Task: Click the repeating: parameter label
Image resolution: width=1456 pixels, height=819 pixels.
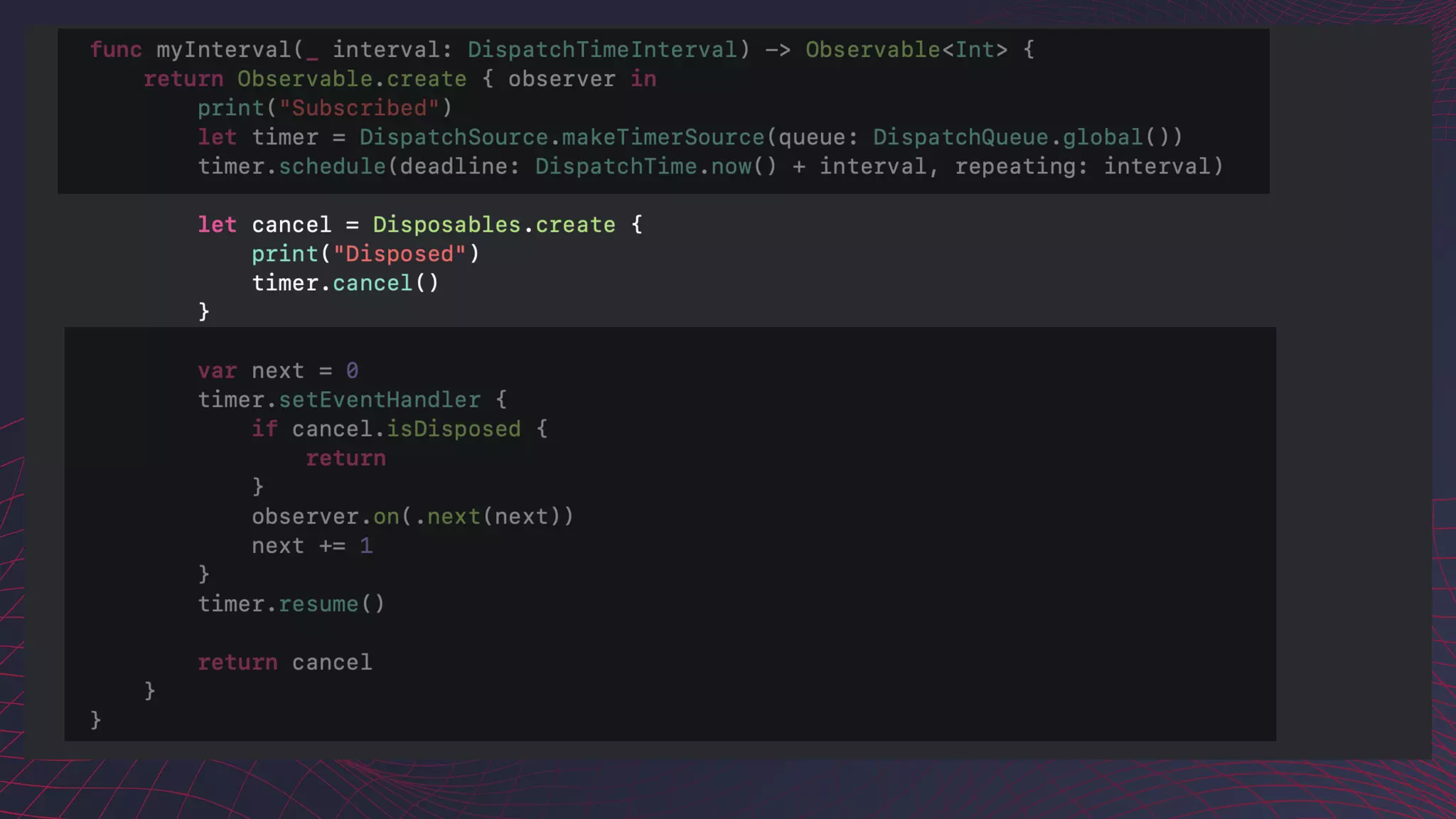Action: click(x=1021, y=166)
